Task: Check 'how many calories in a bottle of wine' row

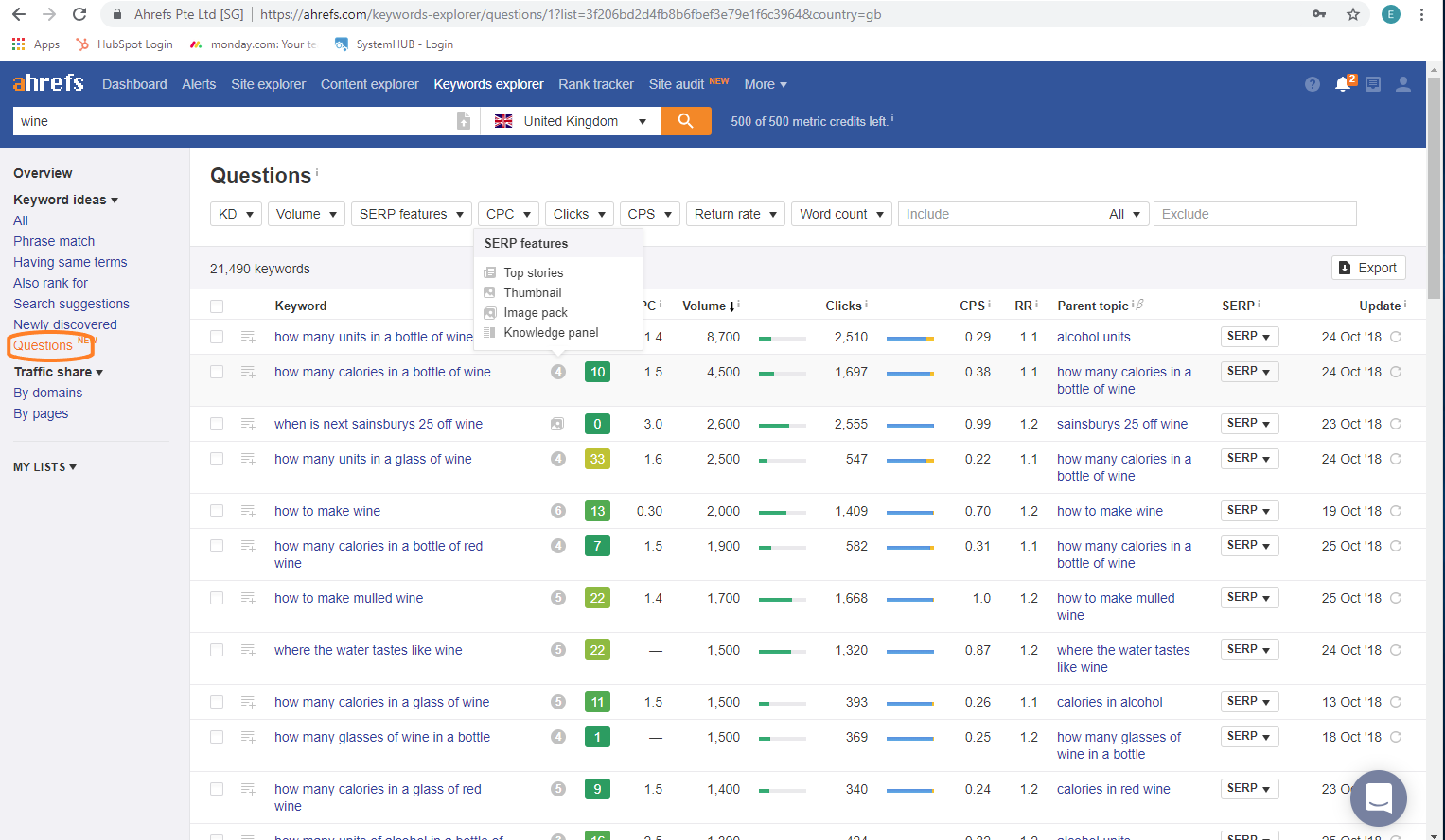Action: (x=217, y=372)
